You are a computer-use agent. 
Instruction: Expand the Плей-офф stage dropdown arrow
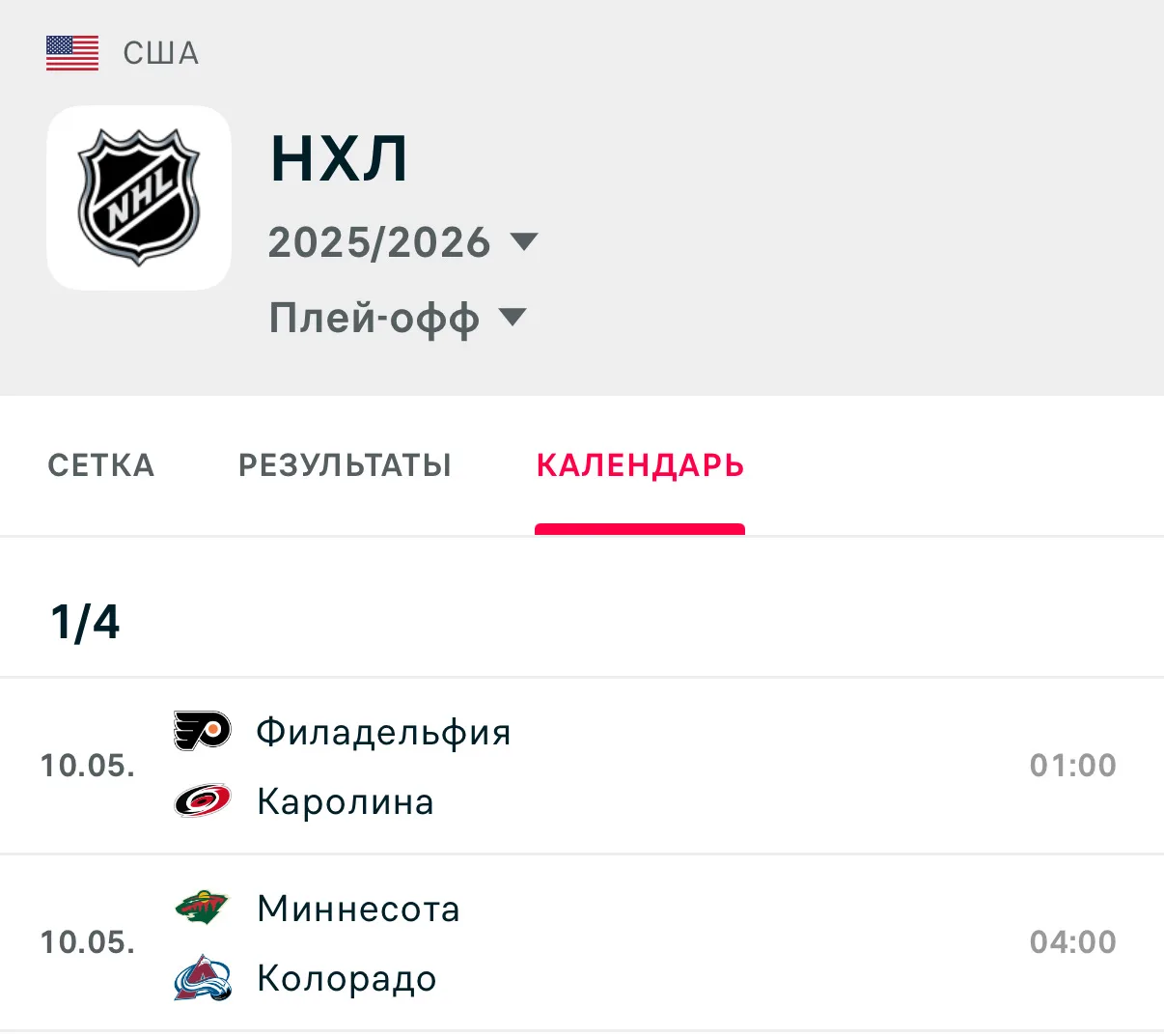[x=512, y=317]
